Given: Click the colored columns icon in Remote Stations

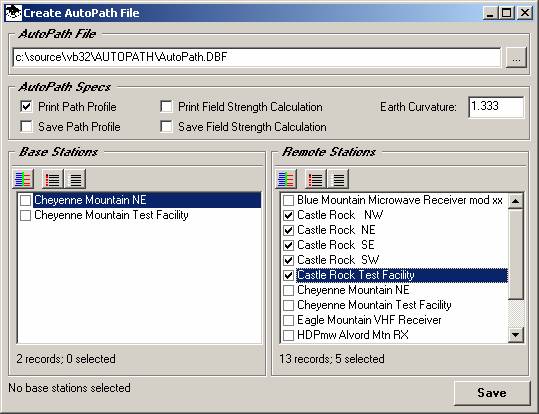Looking at the screenshot, I should coord(286,179).
